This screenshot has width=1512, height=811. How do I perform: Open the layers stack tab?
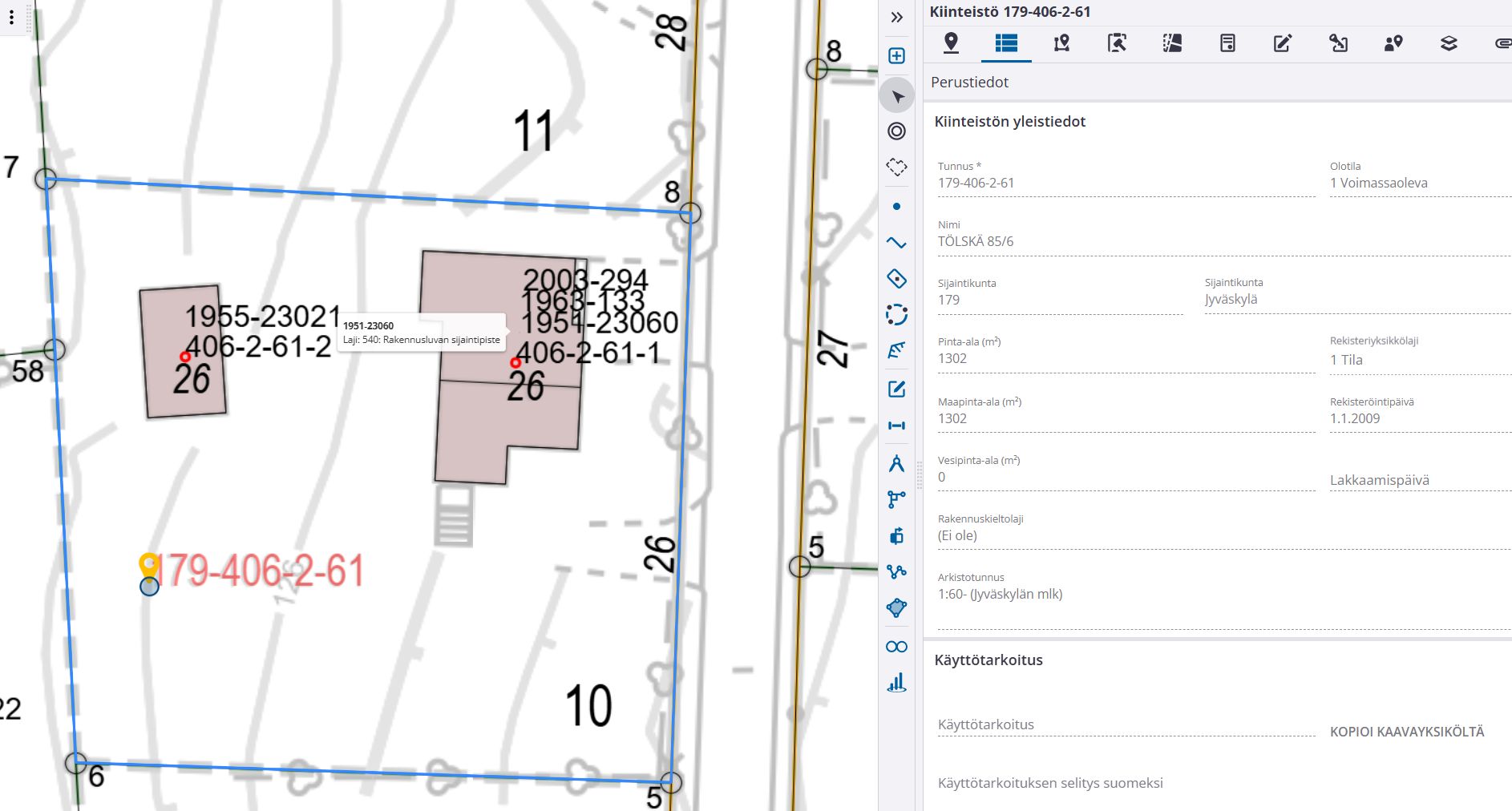pyautogui.click(x=1449, y=42)
